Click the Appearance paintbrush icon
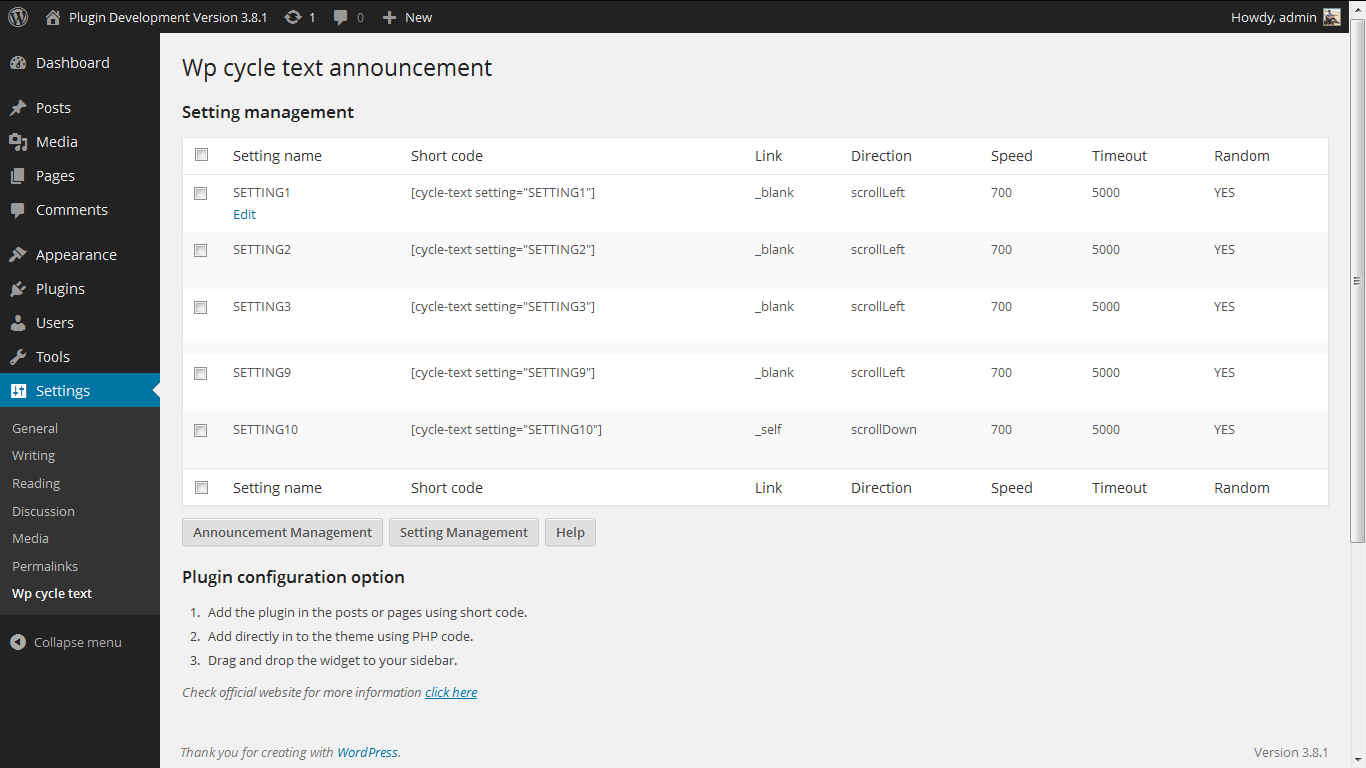Image resolution: width=1366 pixels, height=768 pixels. pos(18,255)
